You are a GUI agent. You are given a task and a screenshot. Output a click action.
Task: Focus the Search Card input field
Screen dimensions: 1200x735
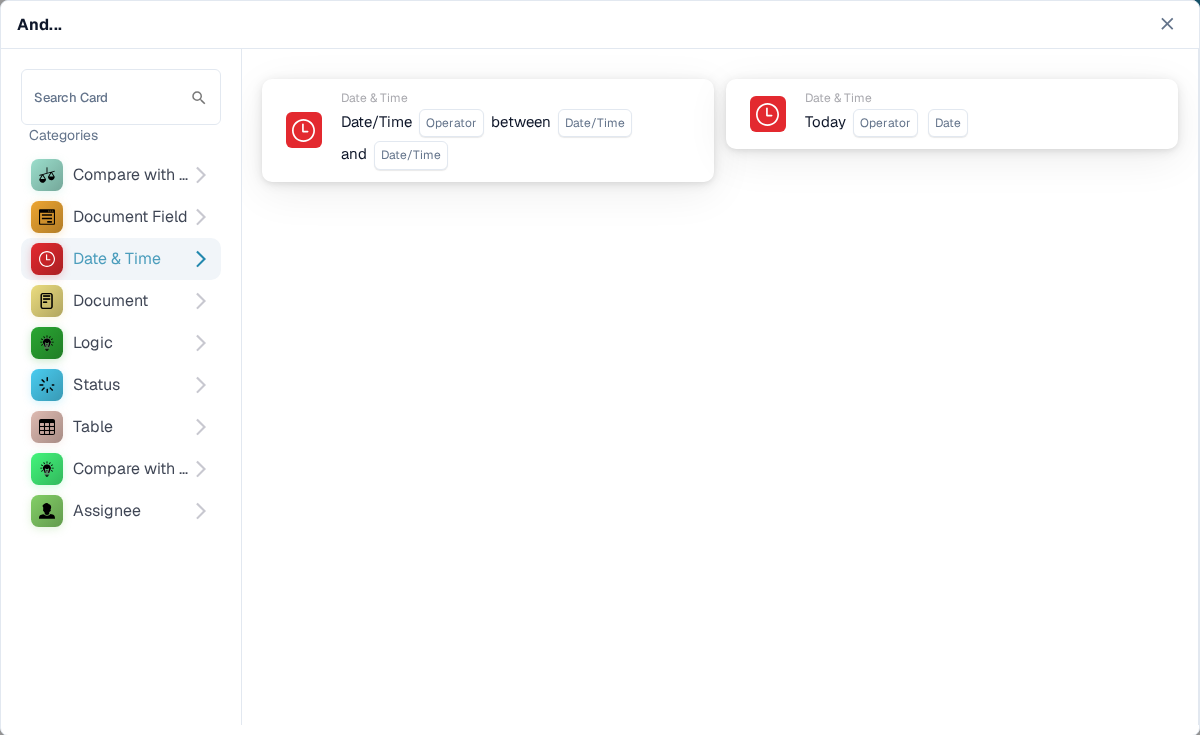pyautogui.click(x=121, y=97)
